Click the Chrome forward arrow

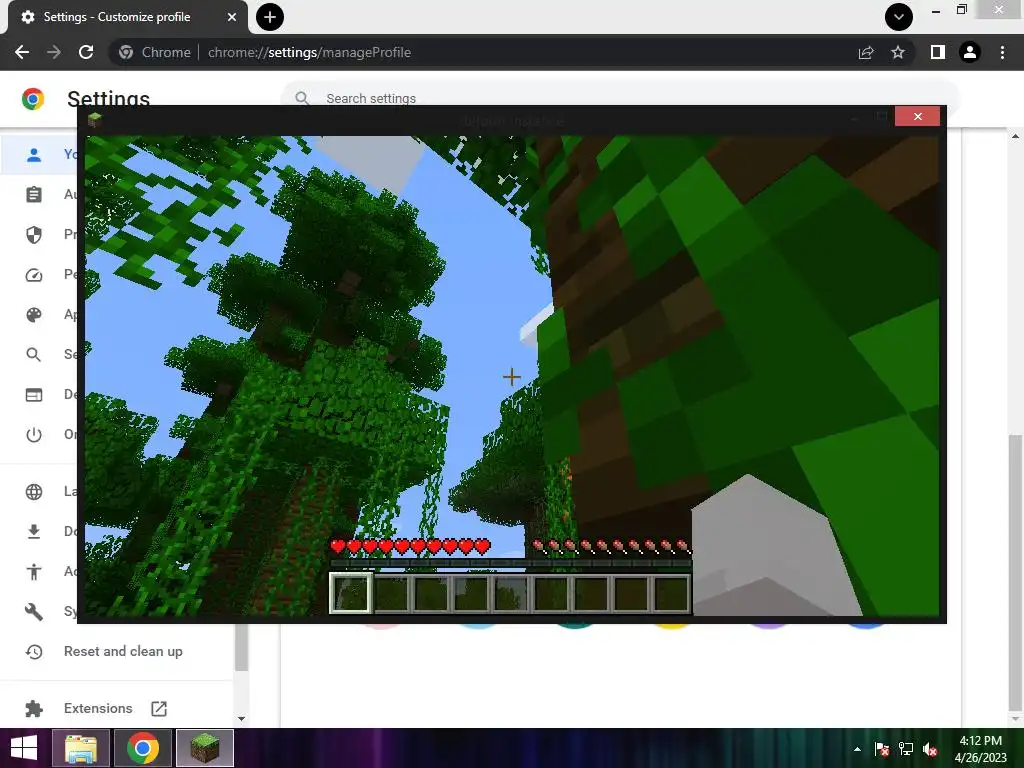[54, 52]
